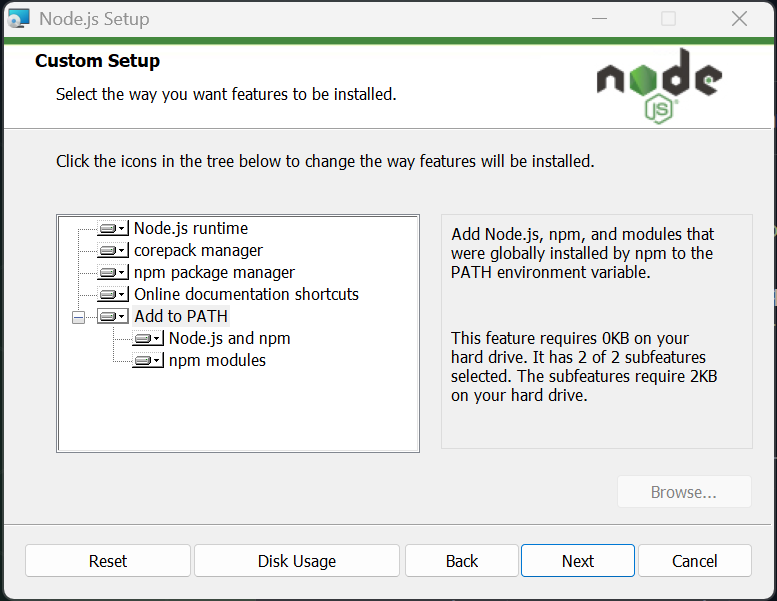The width and height of the screenshot is (777, 601).
Task: Click the Node.js Setup title bar icon
Action: (19, 18)
